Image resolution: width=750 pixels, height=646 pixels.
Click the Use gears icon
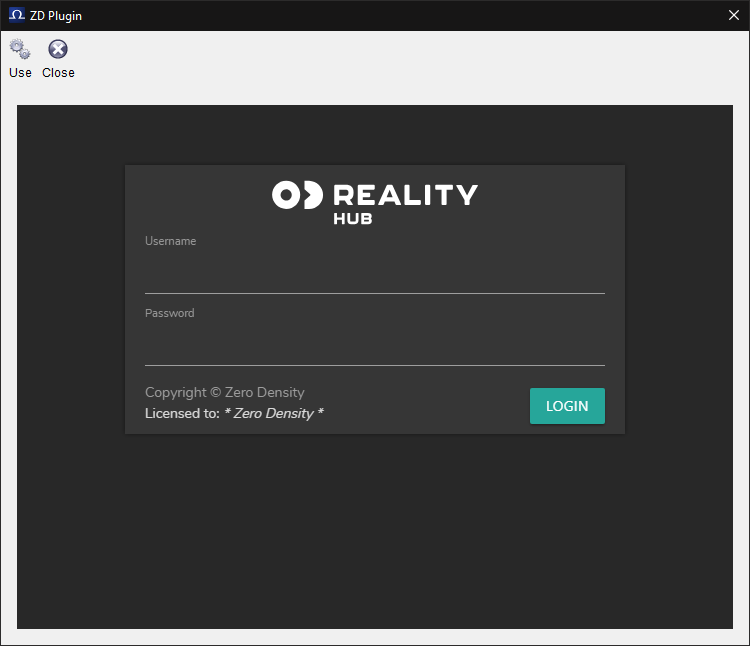click(20, 49)
